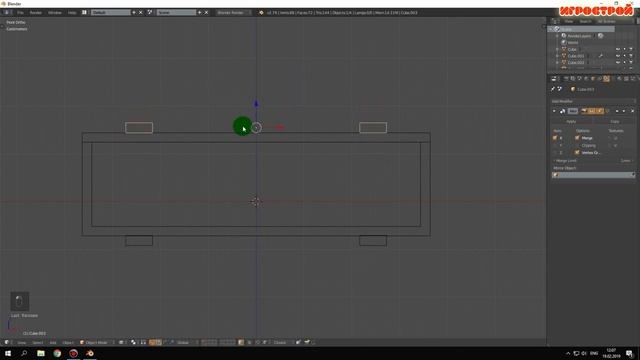Toggle the X axis mirror checkbox
Viewport: 640px width, 360px height.
tap(555, 138)
